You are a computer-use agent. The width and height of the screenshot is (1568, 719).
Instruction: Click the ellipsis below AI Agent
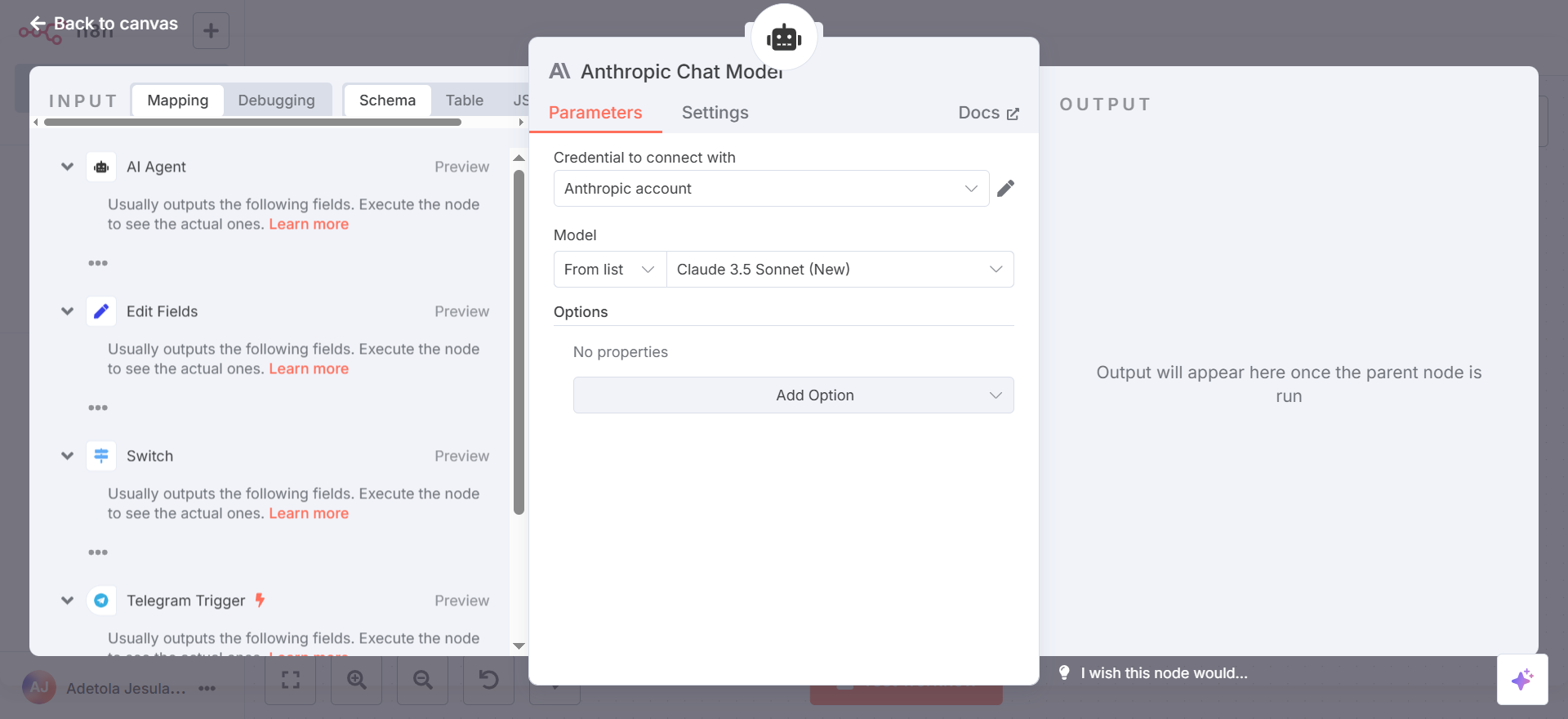(x=98, y=263)
